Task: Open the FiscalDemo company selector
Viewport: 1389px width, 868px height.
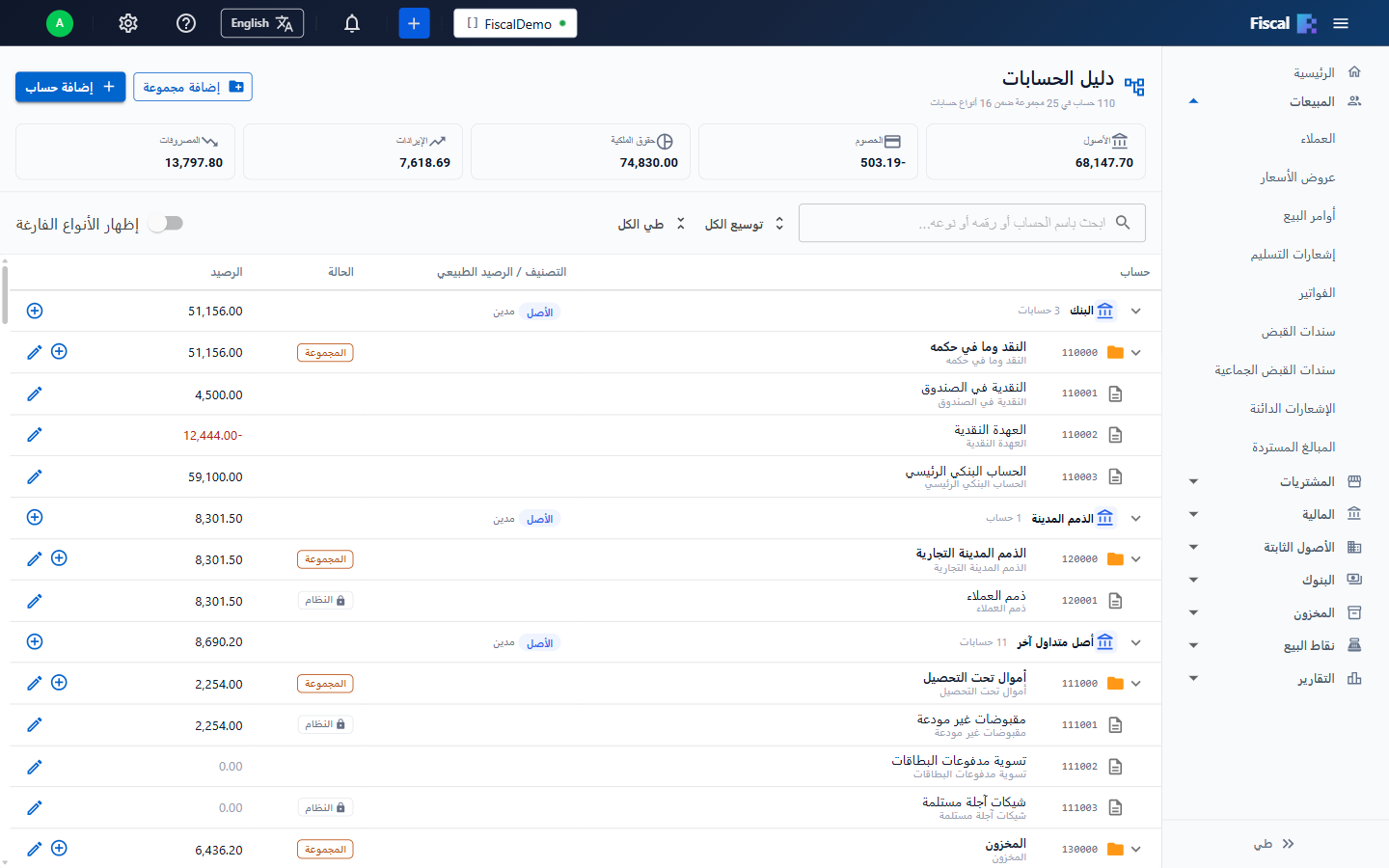Action: [x=515, y=23]
